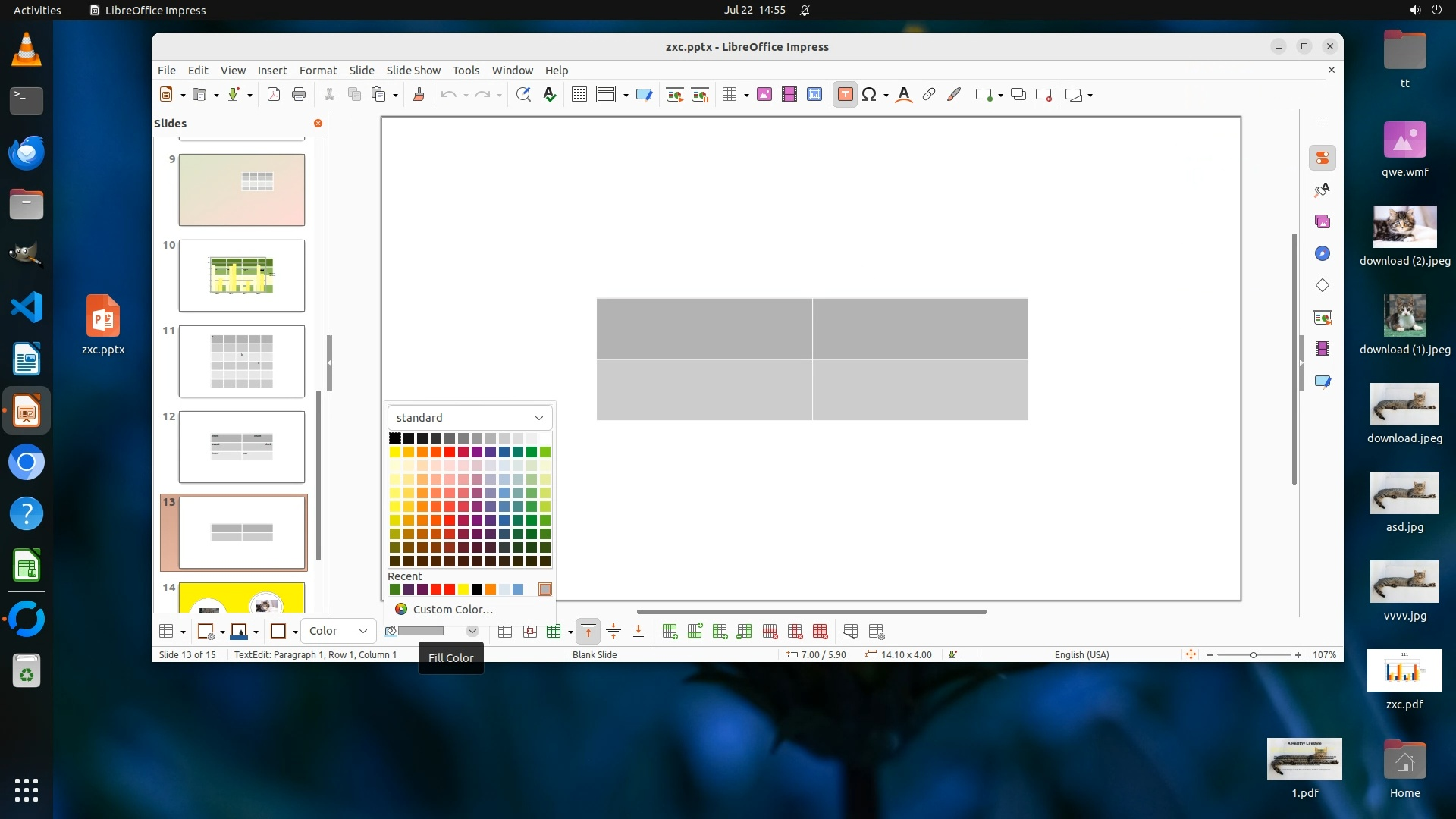Click the Clone Formatting paintbrush icon

pos(418,95)
